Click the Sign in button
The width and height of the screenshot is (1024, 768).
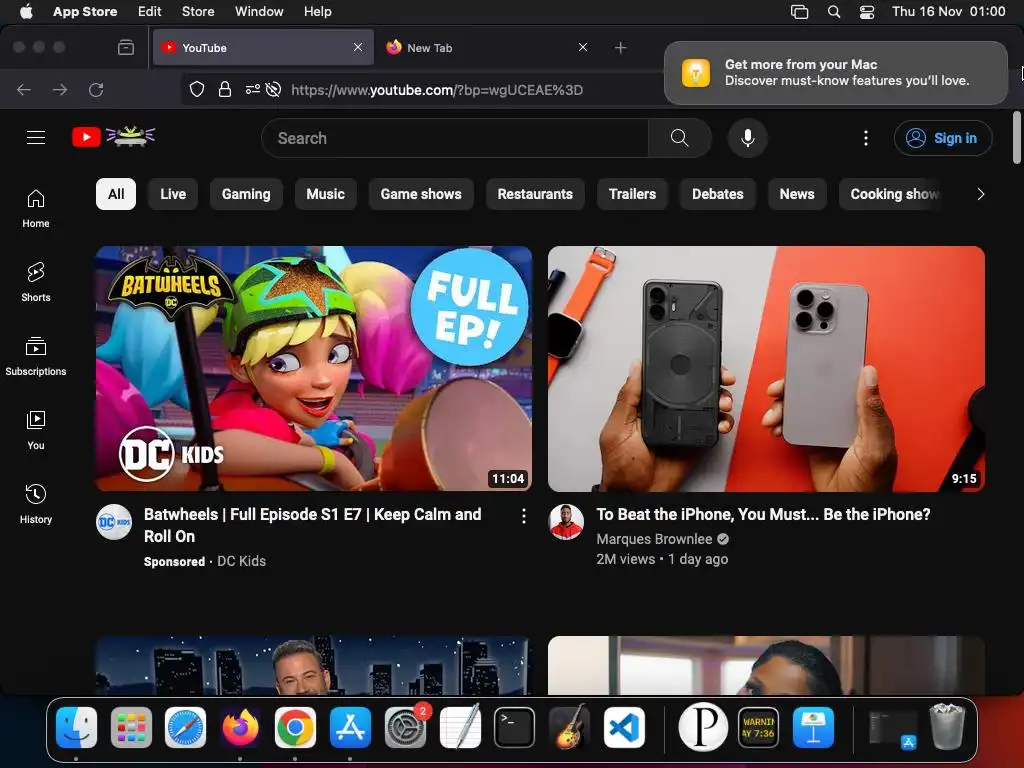tap(943, 138)
